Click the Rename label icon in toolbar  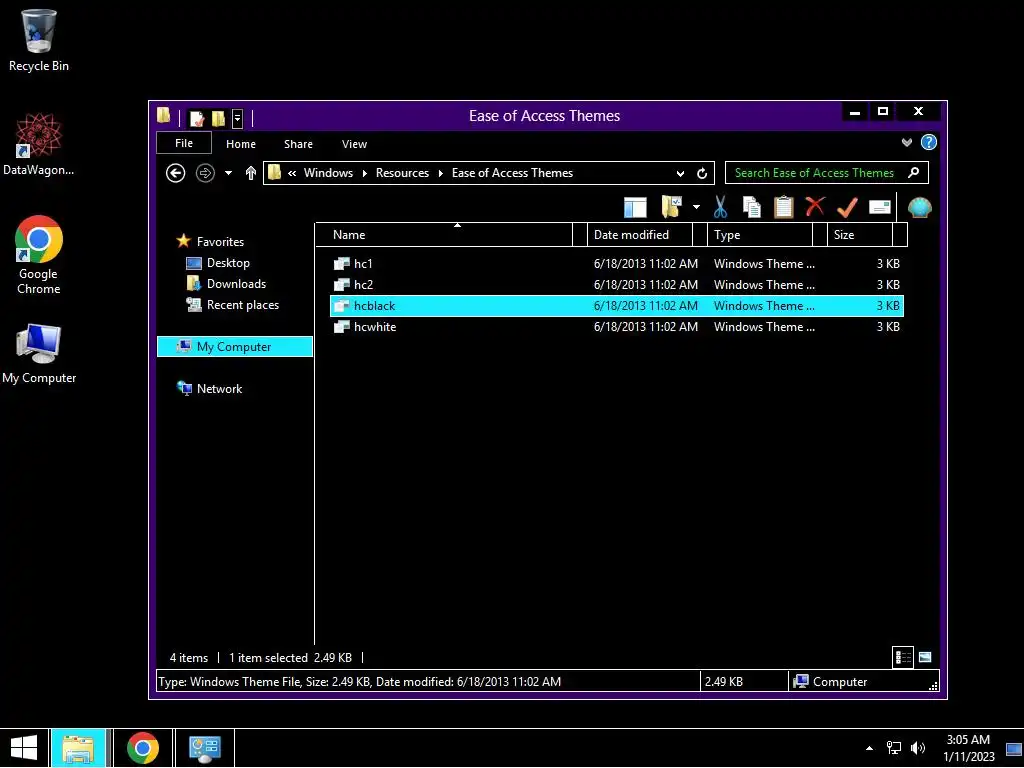[880, 207]
